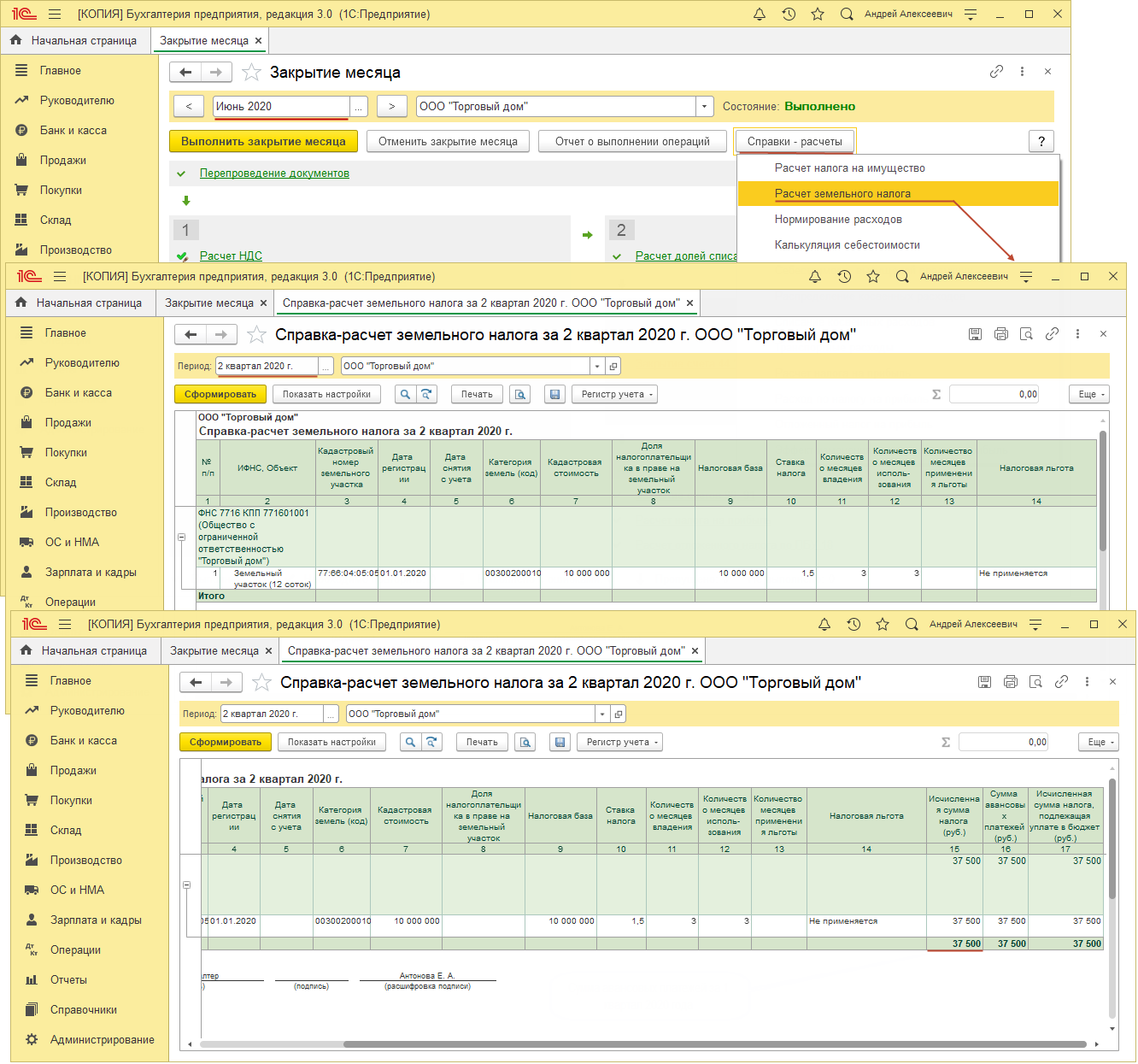Choose Расчет налога на имущество from the menu
Screen dimensions: 1138x1064
(x=850, y=168)
